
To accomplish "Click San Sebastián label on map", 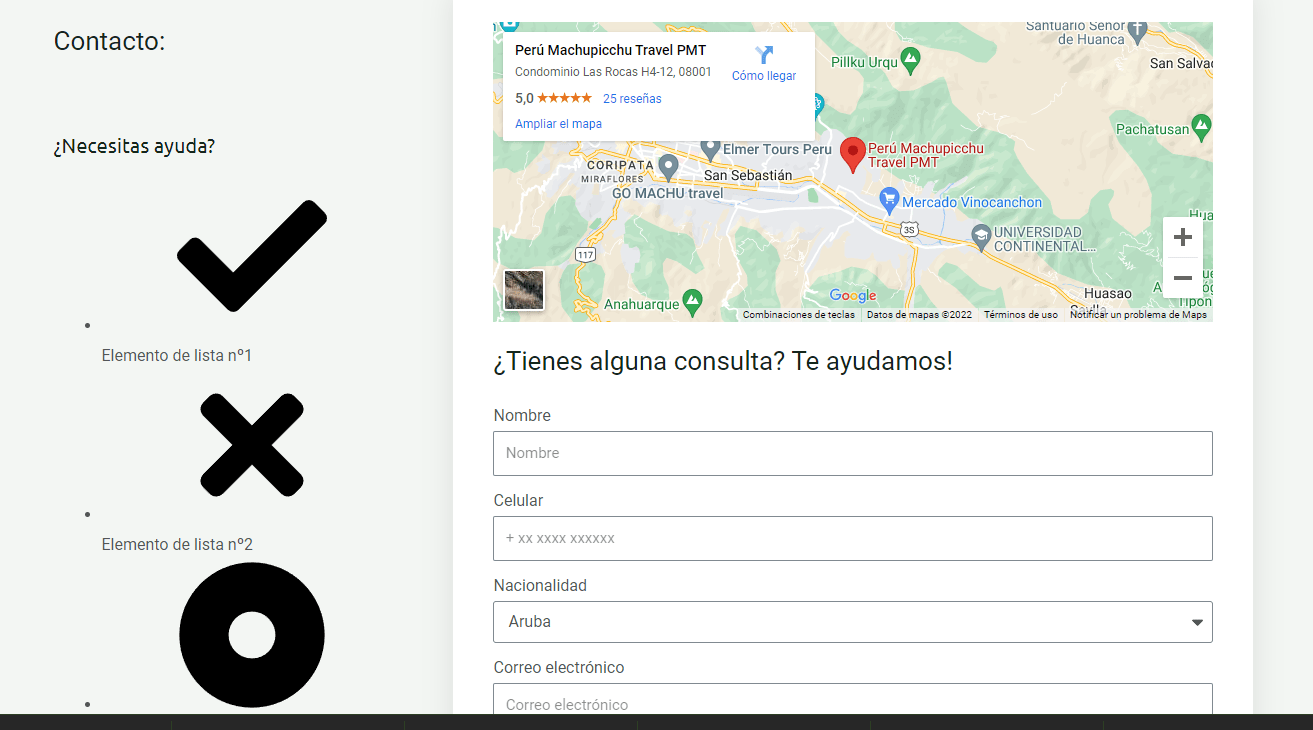I will [x=748, y=175].
